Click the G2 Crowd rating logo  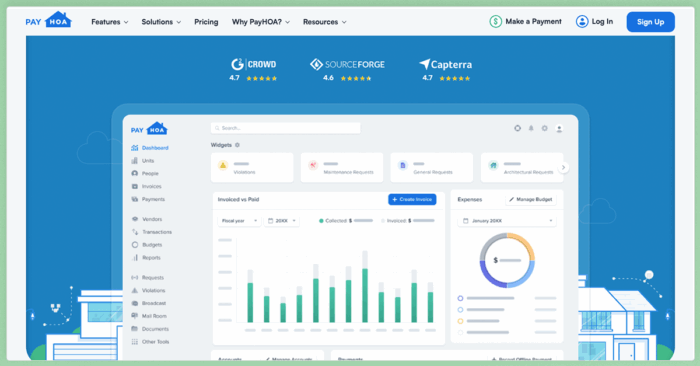(x=253, y=64)
